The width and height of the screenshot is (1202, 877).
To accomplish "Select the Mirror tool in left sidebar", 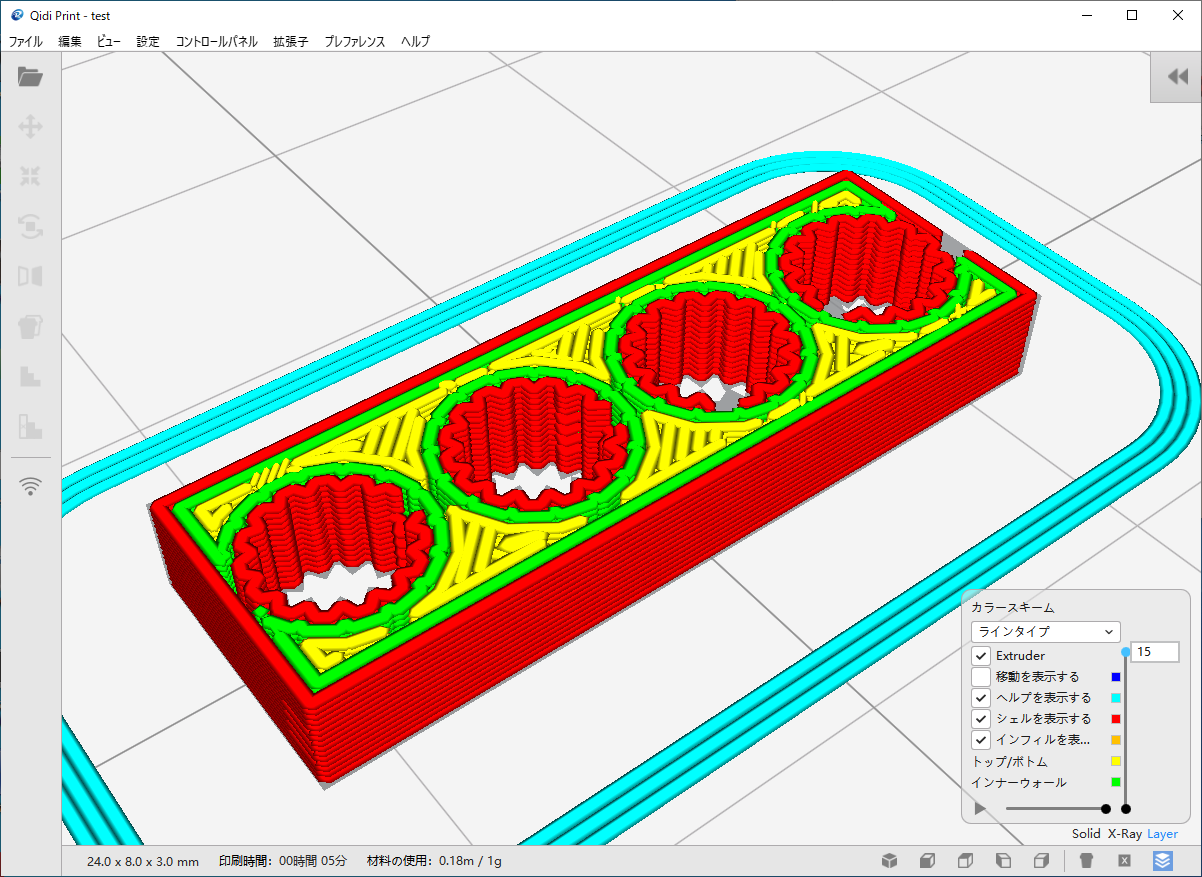I will 30,276.
